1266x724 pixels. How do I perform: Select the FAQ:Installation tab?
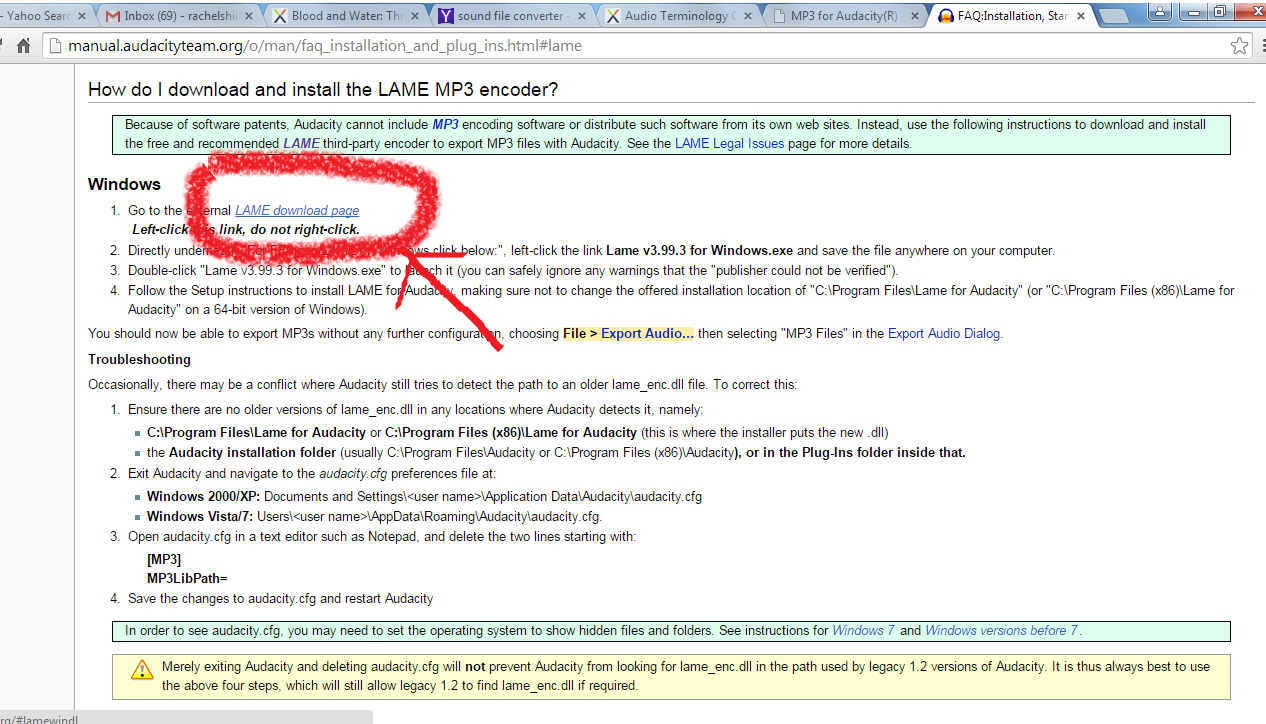[1013, 16]
